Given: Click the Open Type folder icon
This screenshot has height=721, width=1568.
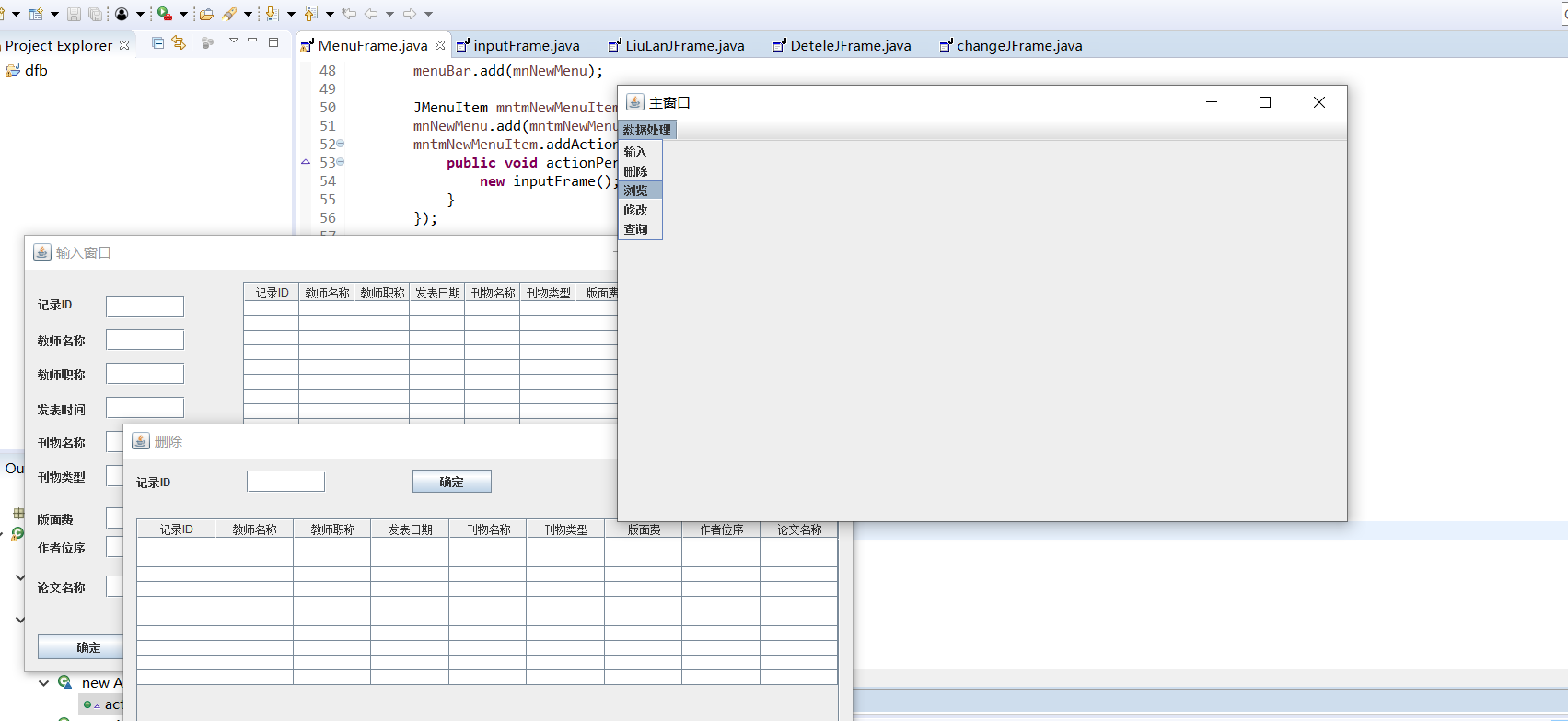Looking at the screenshot, I should coord(206,14).
